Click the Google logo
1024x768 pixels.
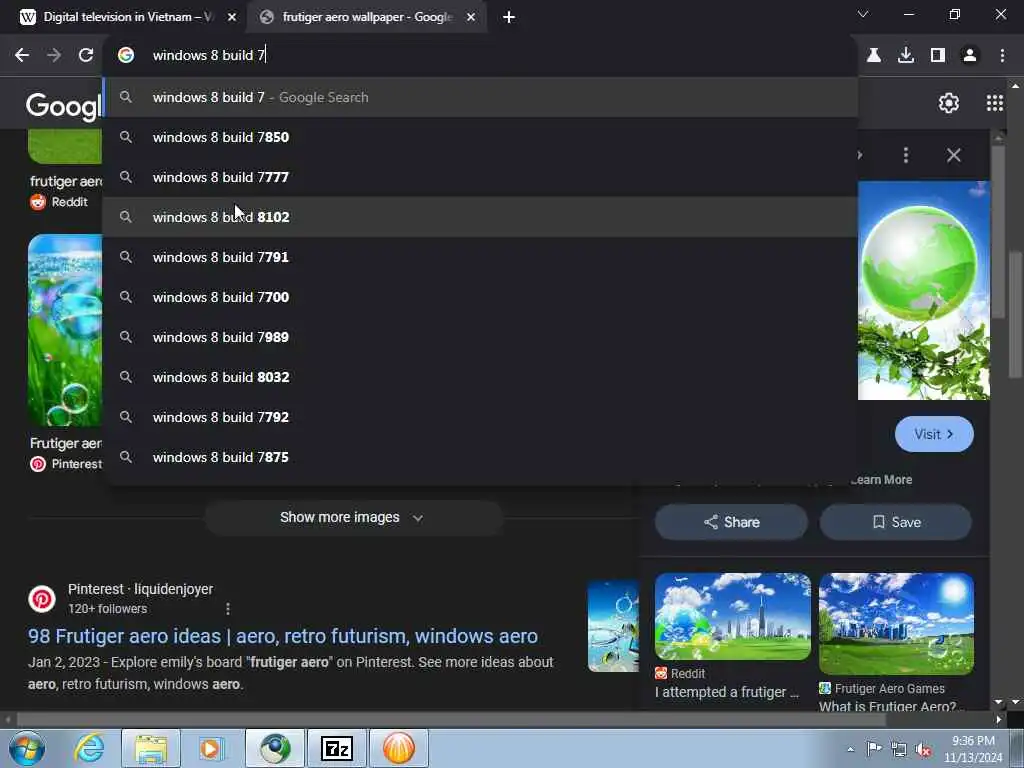[64, 105]
